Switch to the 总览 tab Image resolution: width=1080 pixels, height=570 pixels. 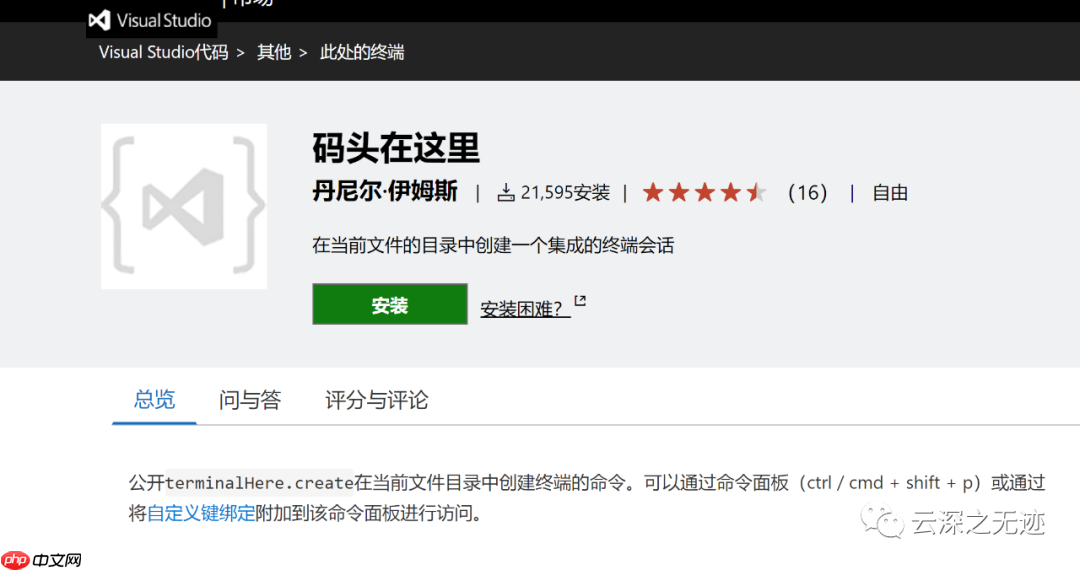click(x=154, y=400)
